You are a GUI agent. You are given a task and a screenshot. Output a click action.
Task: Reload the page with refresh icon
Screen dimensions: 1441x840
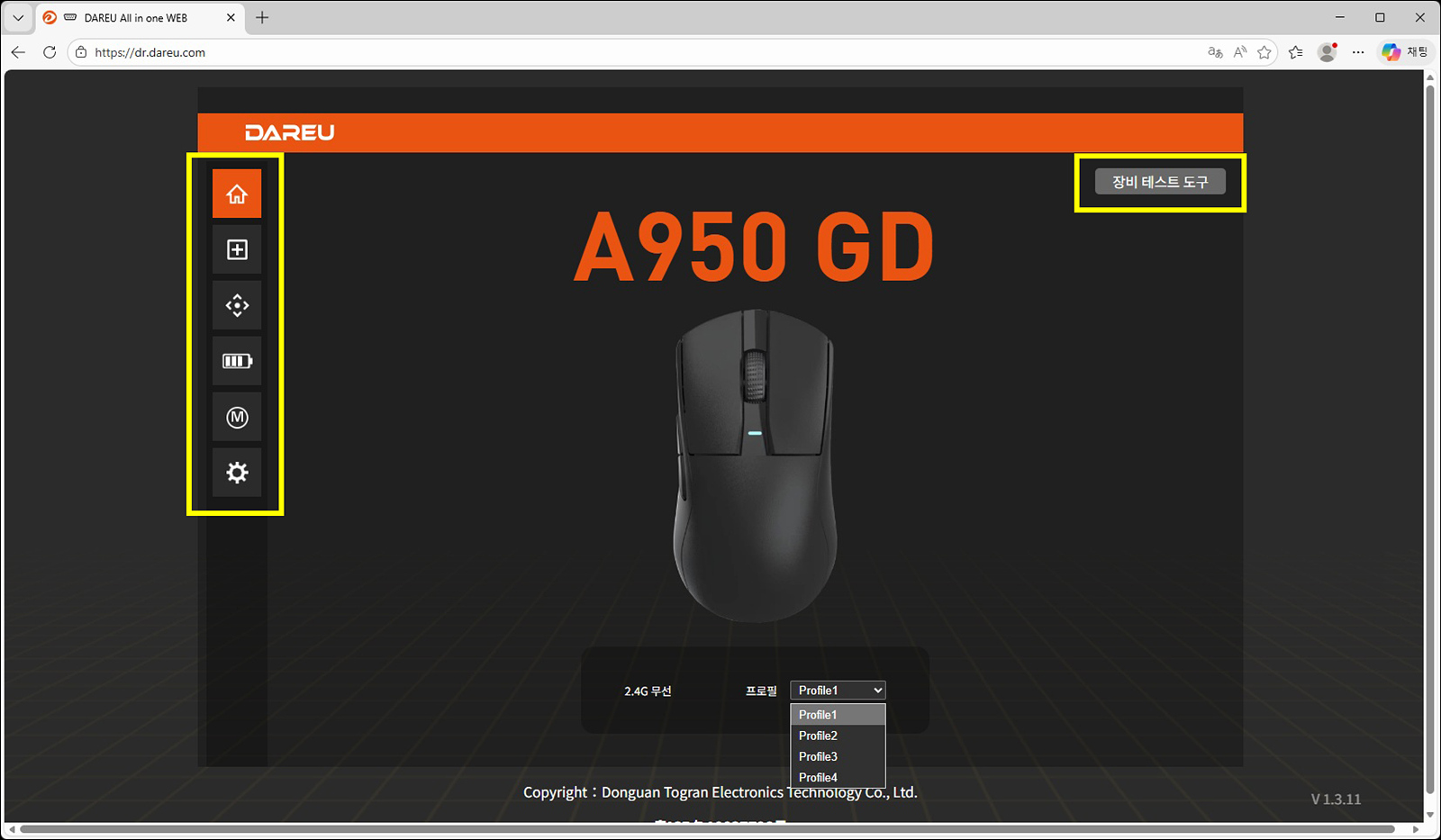pyautogui.click(x=50, y=52)
